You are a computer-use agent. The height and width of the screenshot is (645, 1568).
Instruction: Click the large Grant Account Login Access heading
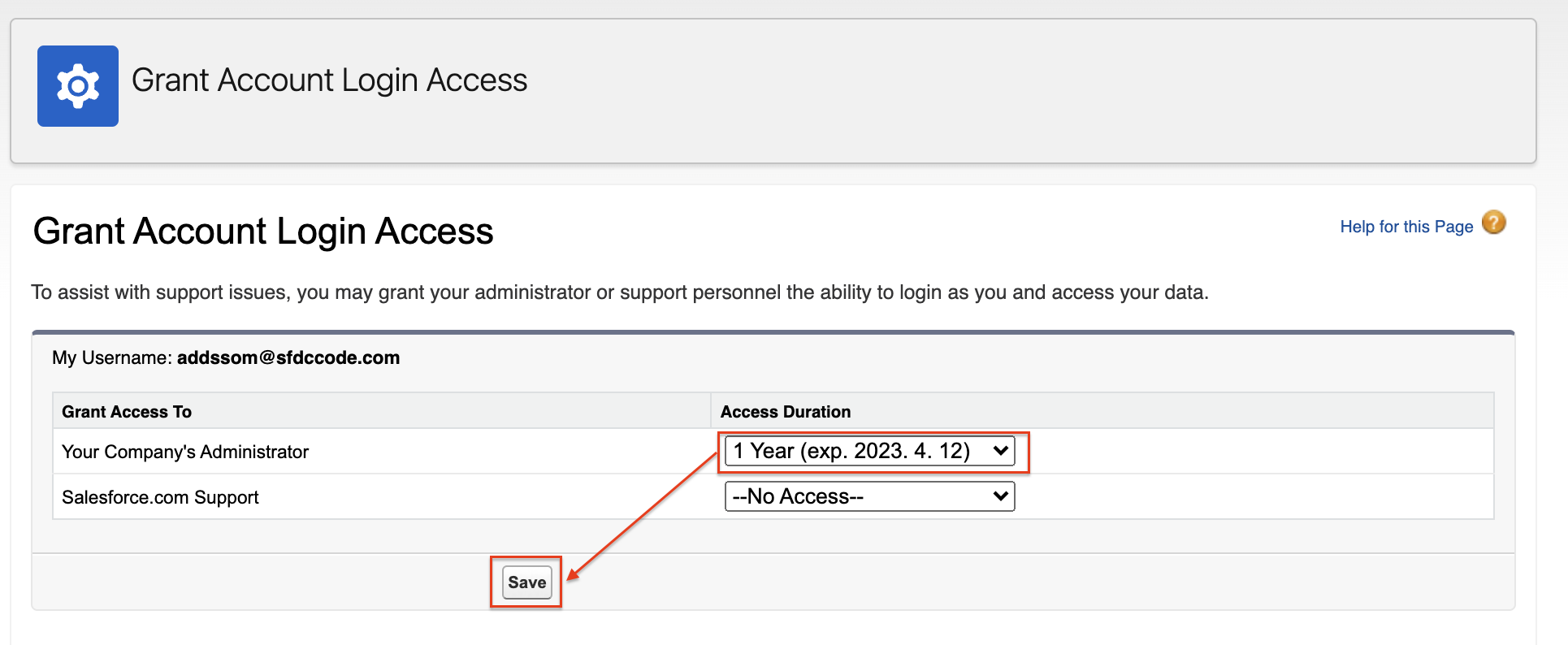pyautogui.click(x=263, y=232)
